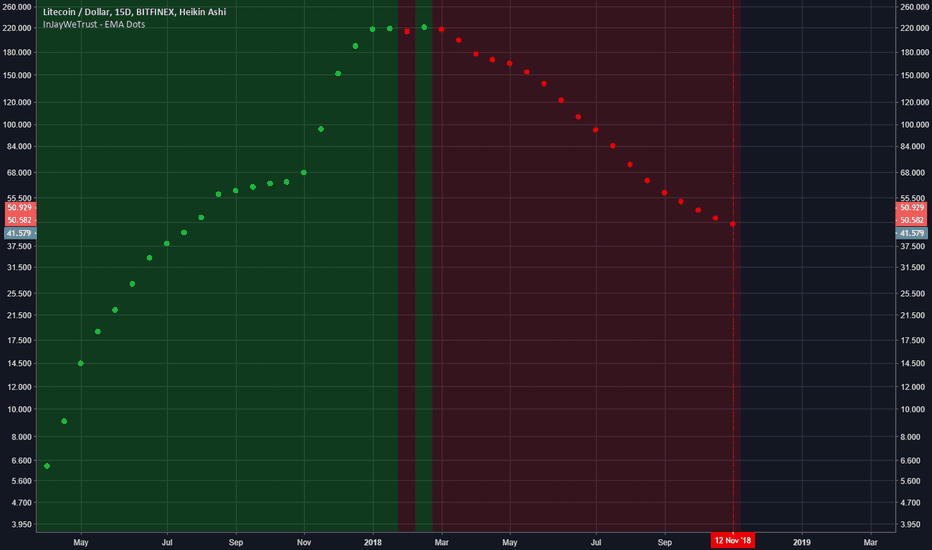The width and height of the screenshot is (932, 550).
Task: Click the 25.500 label on left price axis
Action: 19,294
